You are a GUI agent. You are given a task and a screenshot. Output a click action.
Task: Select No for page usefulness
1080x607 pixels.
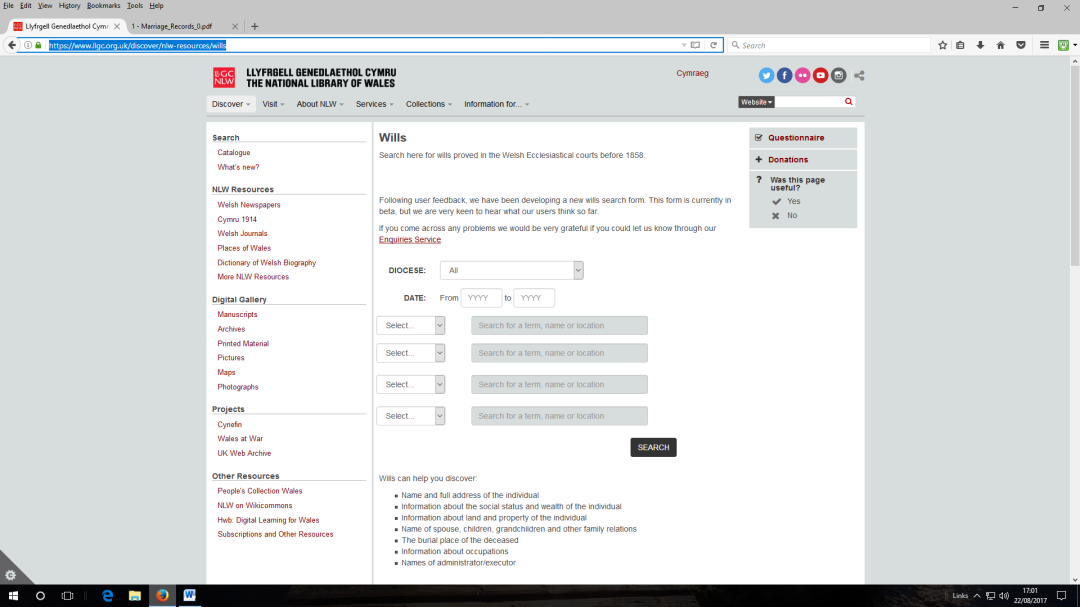(792, 215)
